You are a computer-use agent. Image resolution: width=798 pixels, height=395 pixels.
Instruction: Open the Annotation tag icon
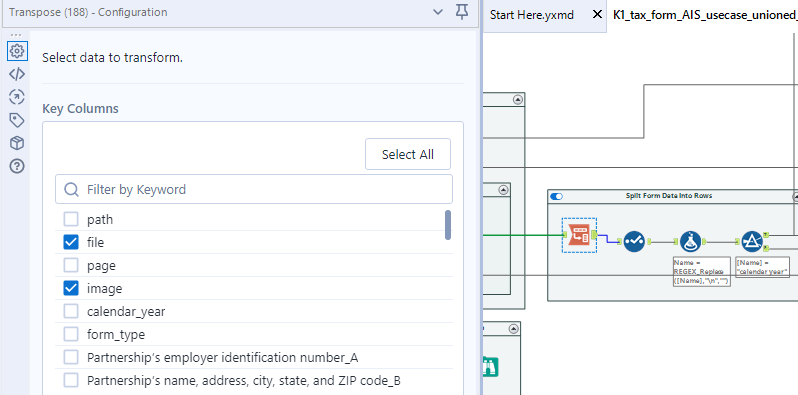(x=17, y=121)
